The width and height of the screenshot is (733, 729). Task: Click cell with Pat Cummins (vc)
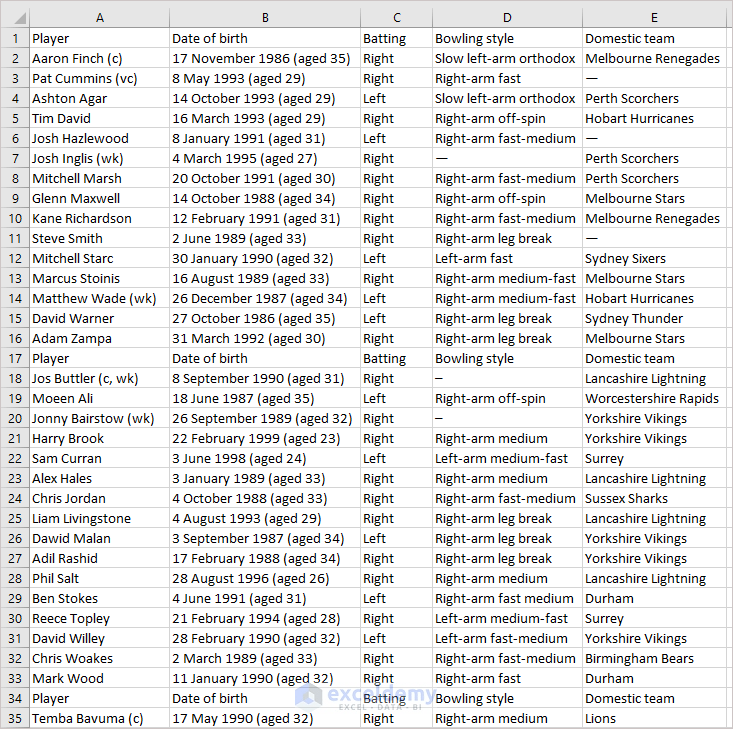point(99,79)
